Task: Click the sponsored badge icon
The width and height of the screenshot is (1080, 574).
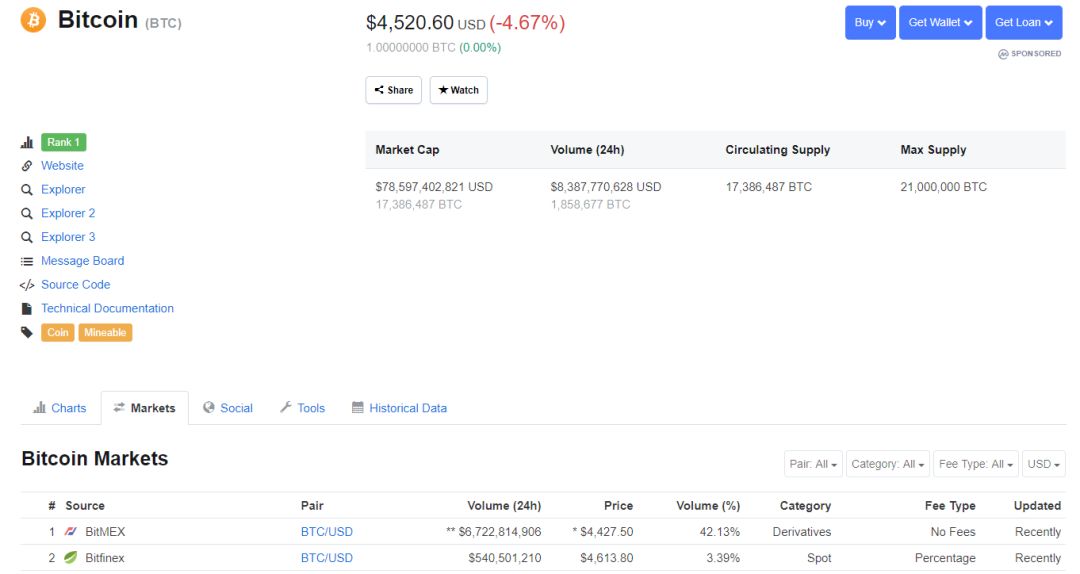Action: click(1003, 54)
